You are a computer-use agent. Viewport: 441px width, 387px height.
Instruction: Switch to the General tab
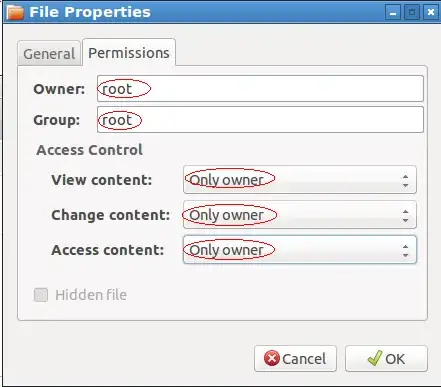(x=49, y=53)
